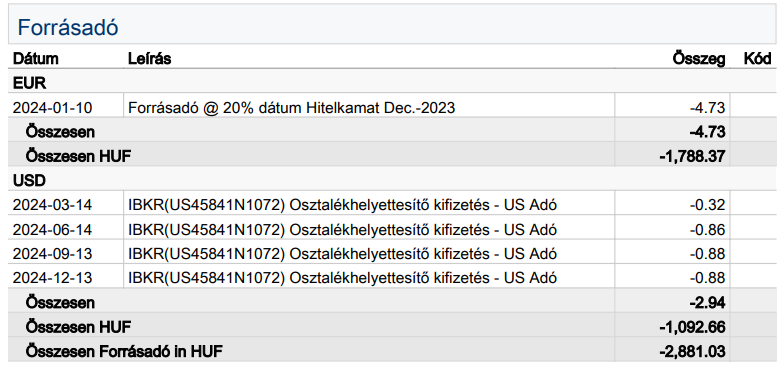Click the Forrásadó section title
784x365 pixels.
coord(68,28)
